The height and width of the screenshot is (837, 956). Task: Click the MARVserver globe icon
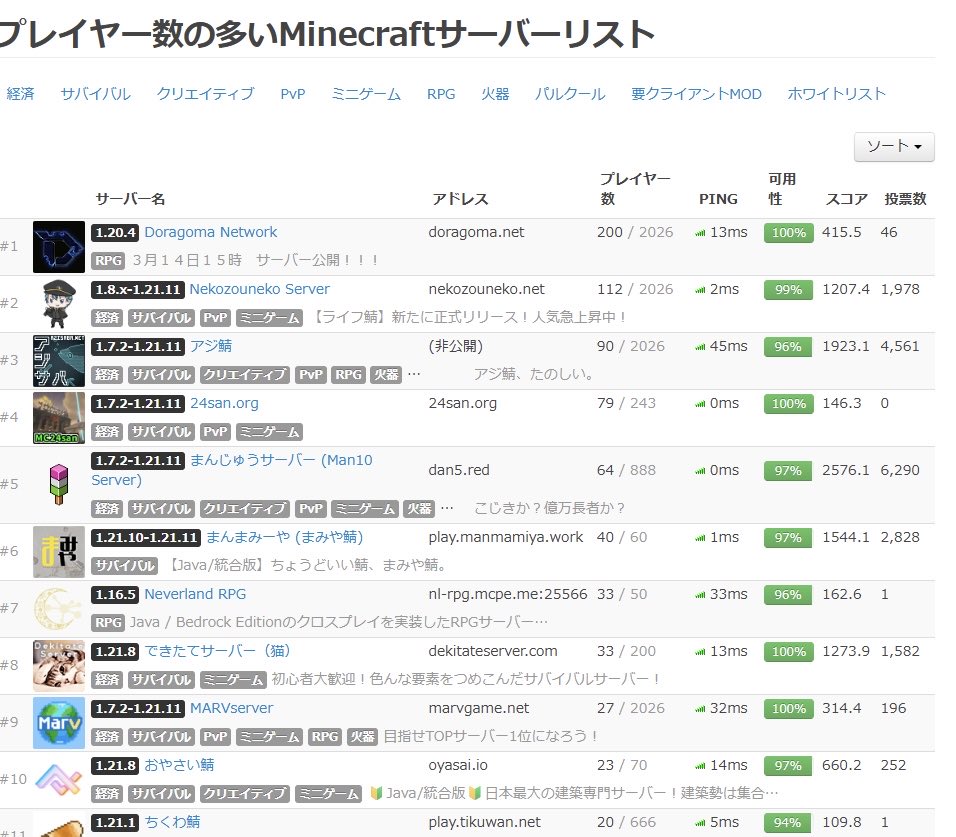(x=59, y=722)
